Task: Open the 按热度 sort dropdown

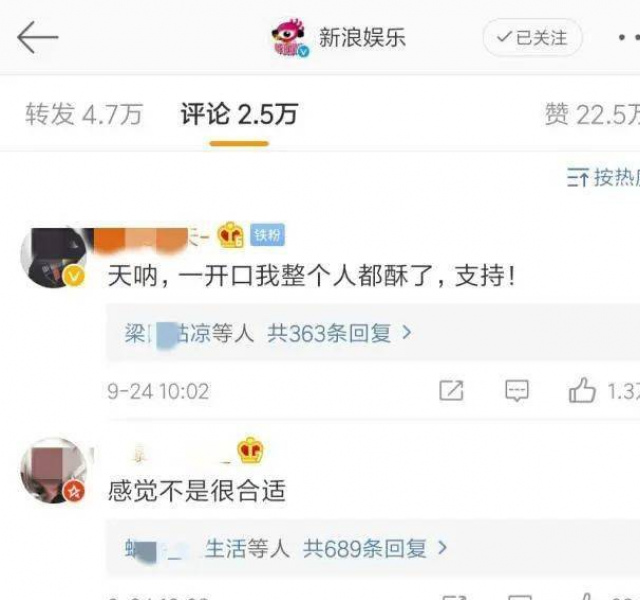Action: tap(603, 178)
